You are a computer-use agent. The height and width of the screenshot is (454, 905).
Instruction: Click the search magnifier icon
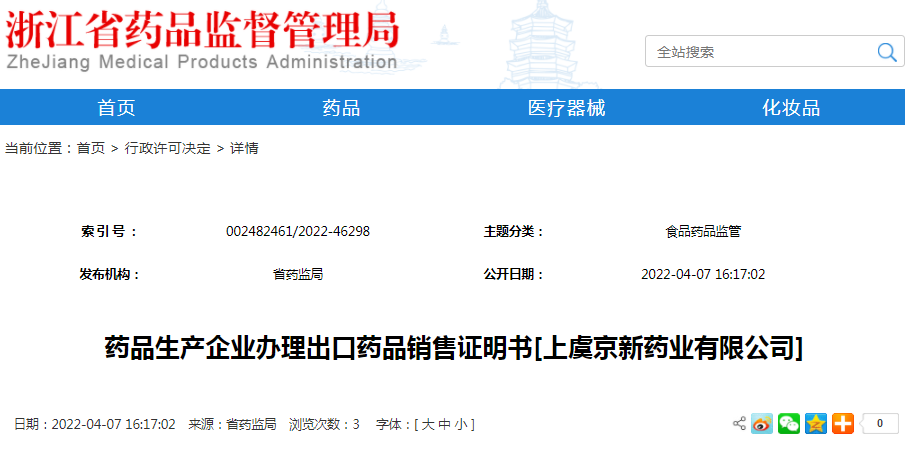pyautogui.click(x=887, y=52)
